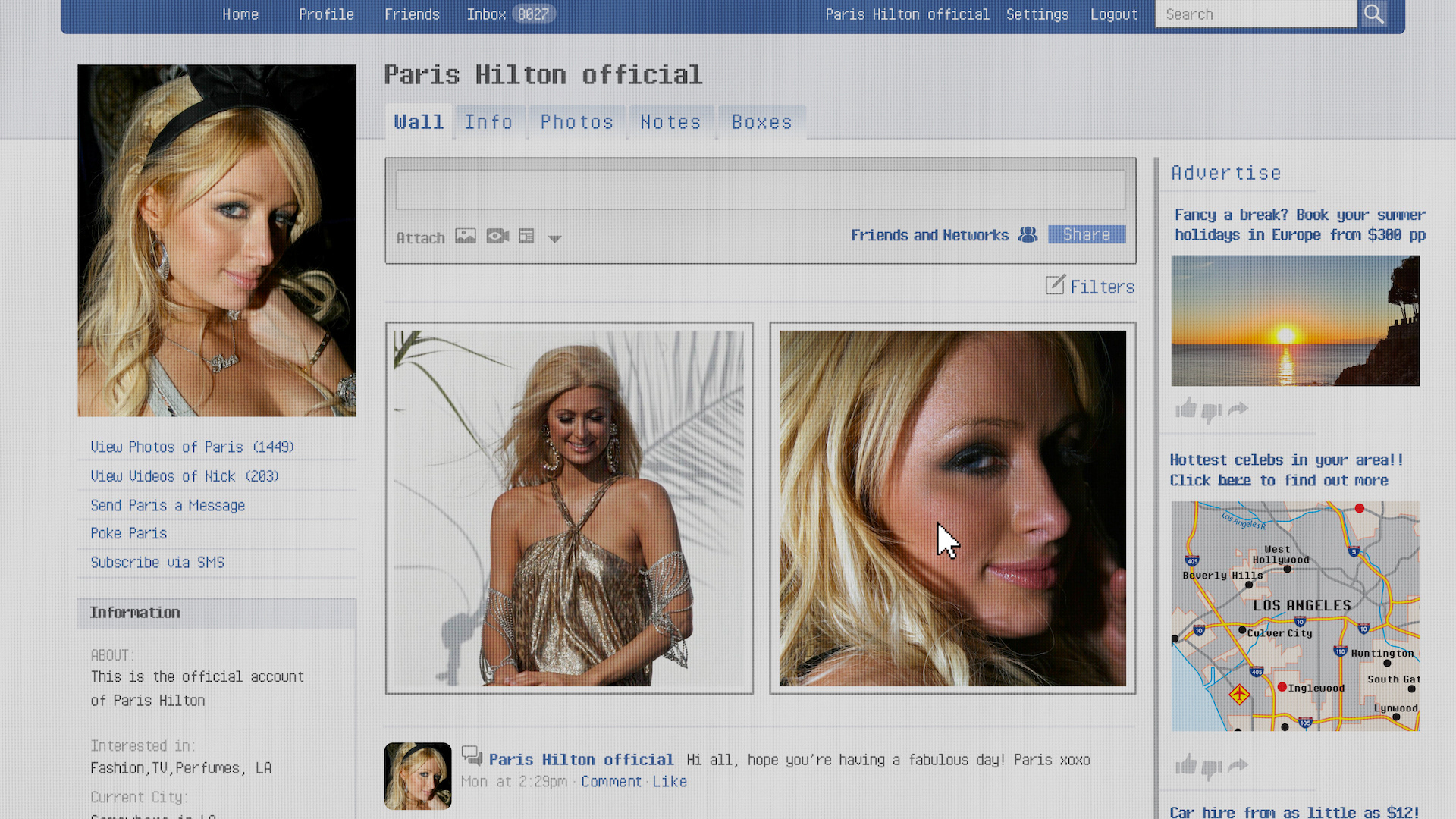
Task: Open Settings in top bar
Action: (1037, 14)
